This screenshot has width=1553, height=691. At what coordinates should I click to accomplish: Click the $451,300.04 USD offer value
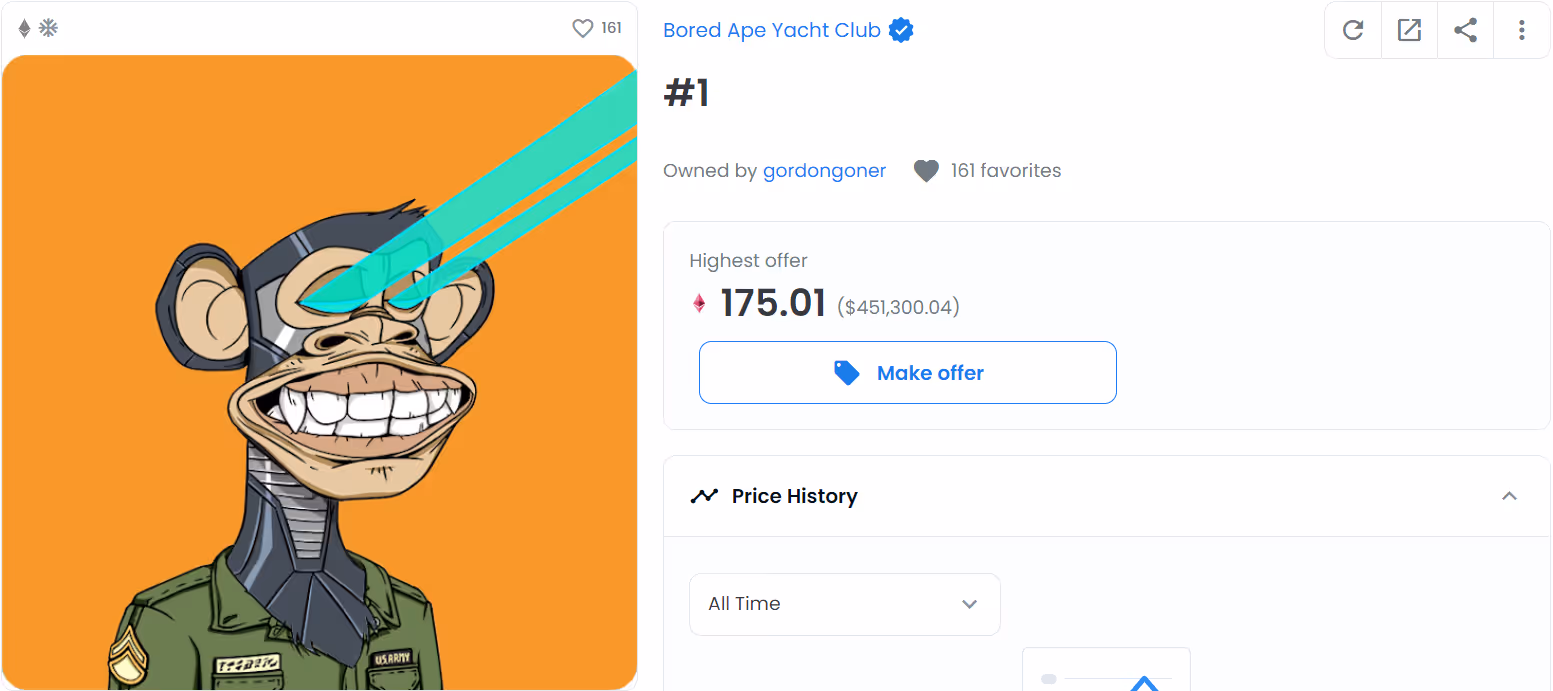tap(898, 307)
